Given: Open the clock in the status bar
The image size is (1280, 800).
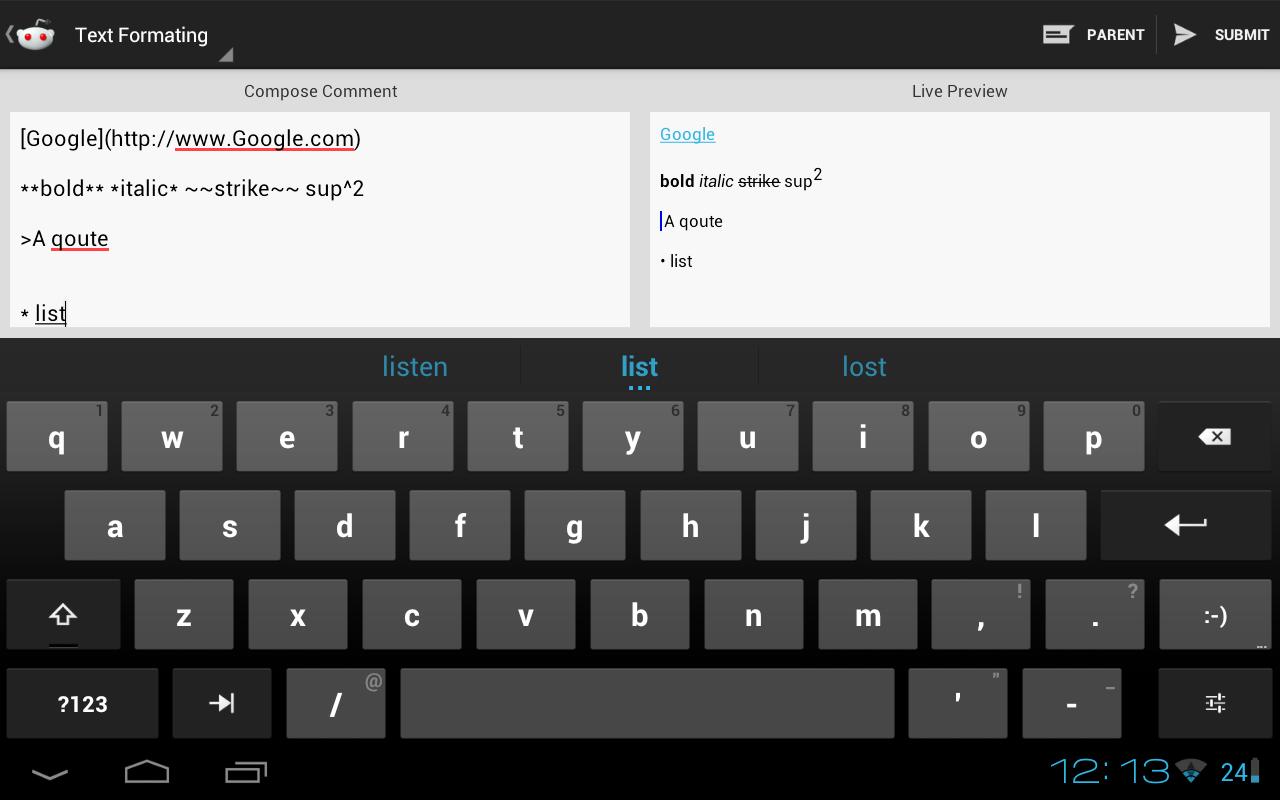Looking at the screenshot, I should coord(1109,771).
